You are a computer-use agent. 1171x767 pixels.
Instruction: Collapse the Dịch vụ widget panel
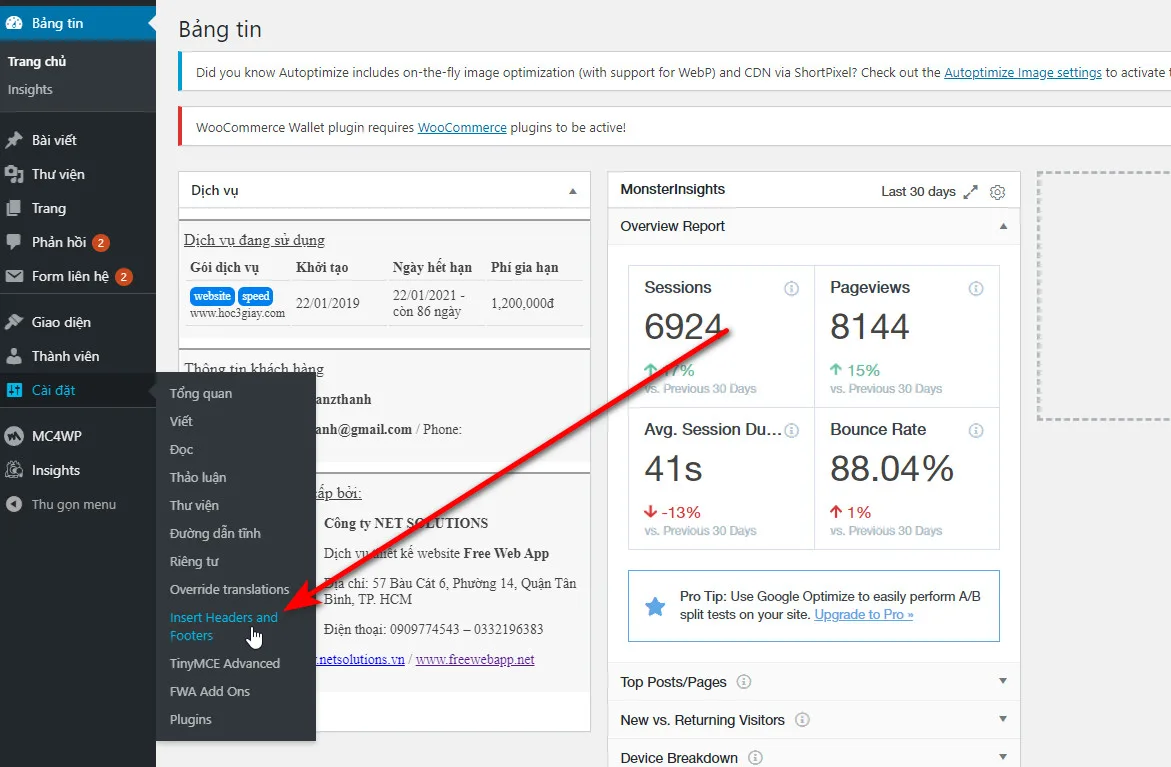573,191
